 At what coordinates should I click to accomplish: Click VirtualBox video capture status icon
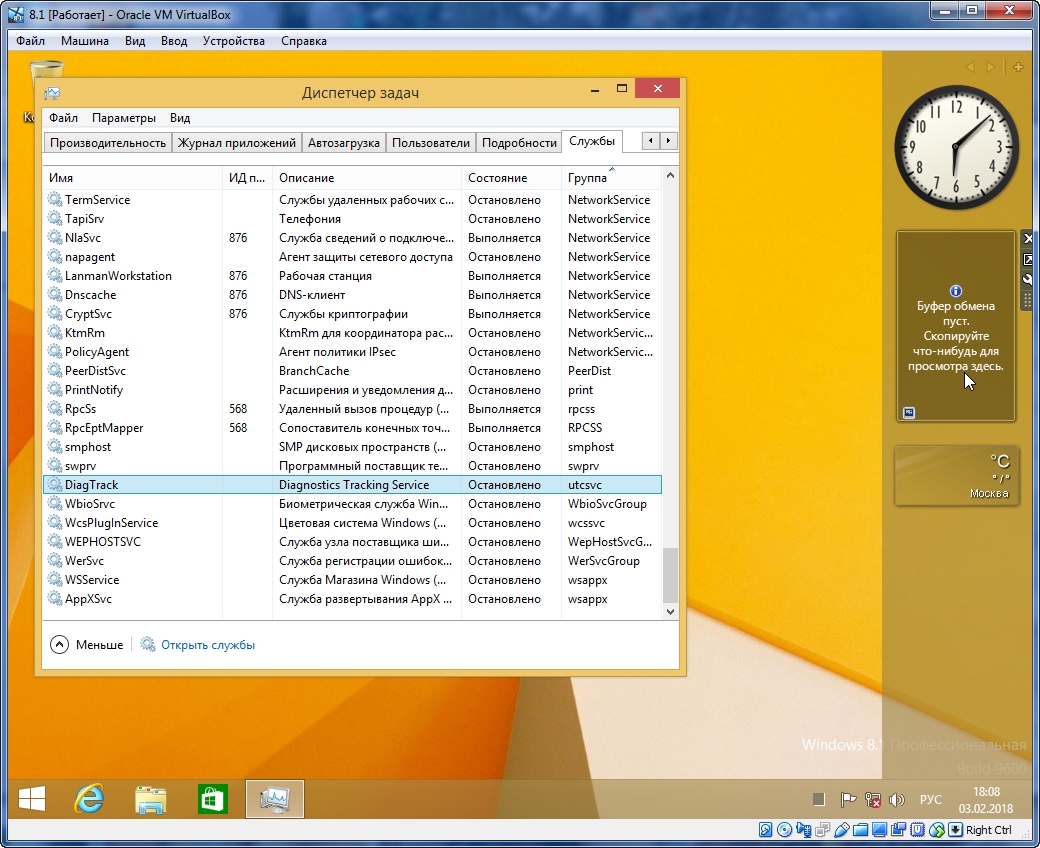(899, 829)
